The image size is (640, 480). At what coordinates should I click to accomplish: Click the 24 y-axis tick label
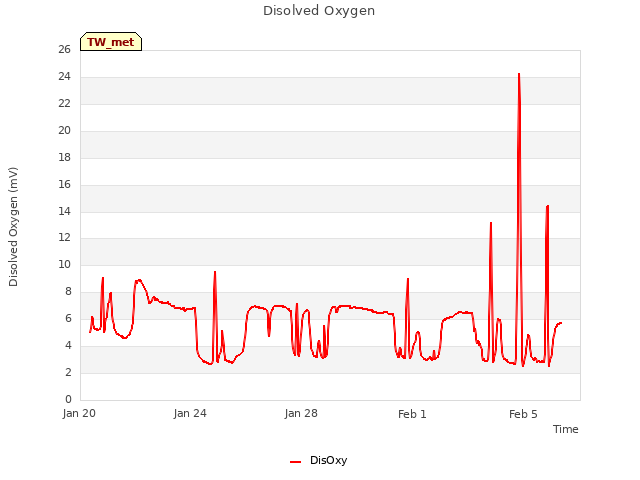[x=64, y=76]
